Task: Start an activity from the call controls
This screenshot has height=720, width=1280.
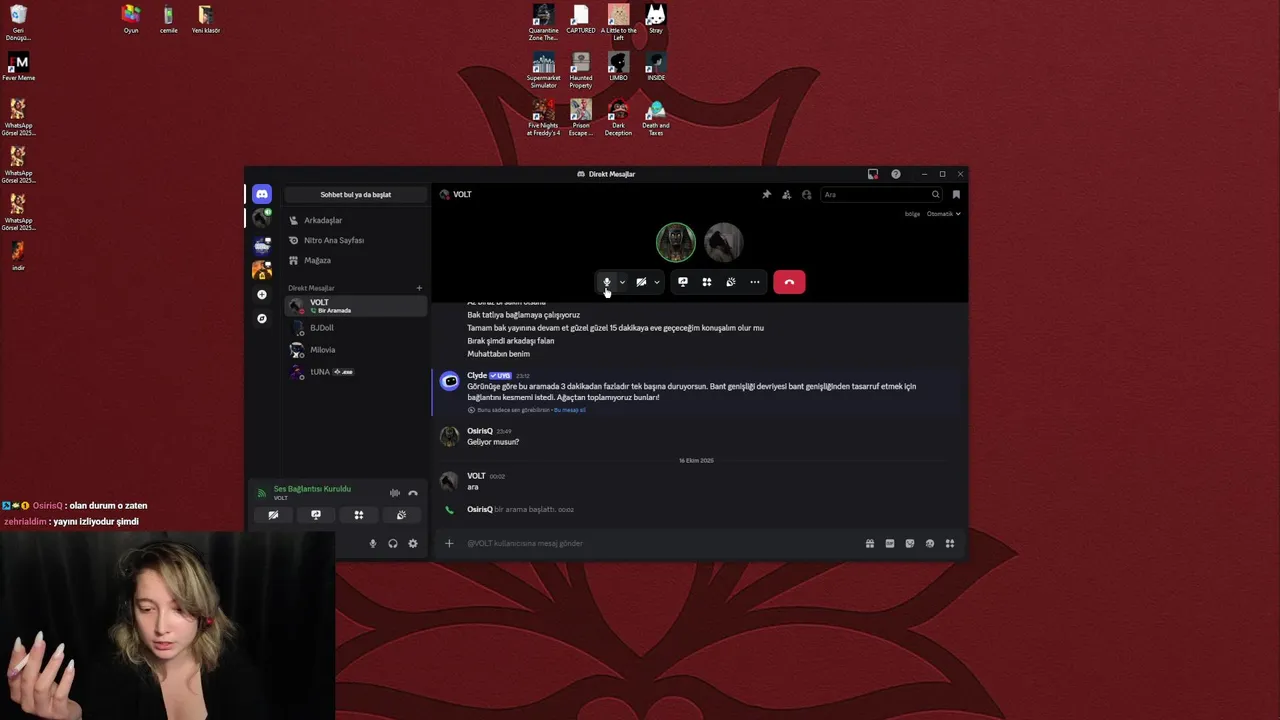Action: 707,282
